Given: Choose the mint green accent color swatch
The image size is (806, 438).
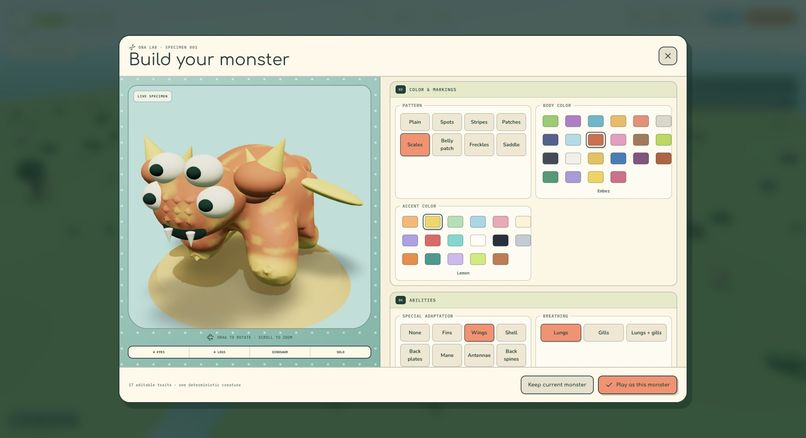Looking at the screenshot, I should coord(455,222).
